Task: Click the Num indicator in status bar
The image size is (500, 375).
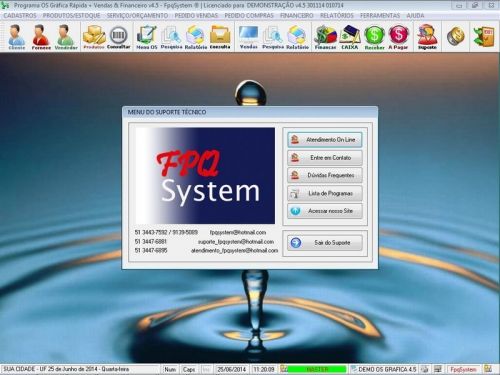Action: point(170,369)
